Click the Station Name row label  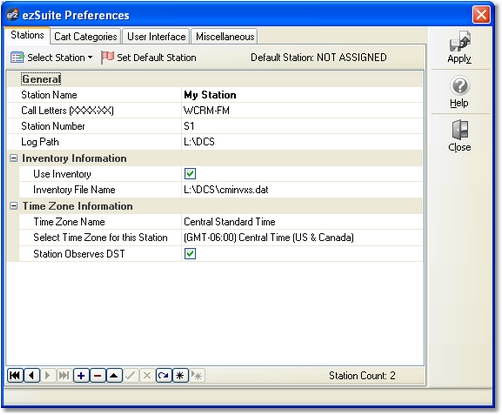(x=49, y=95)
